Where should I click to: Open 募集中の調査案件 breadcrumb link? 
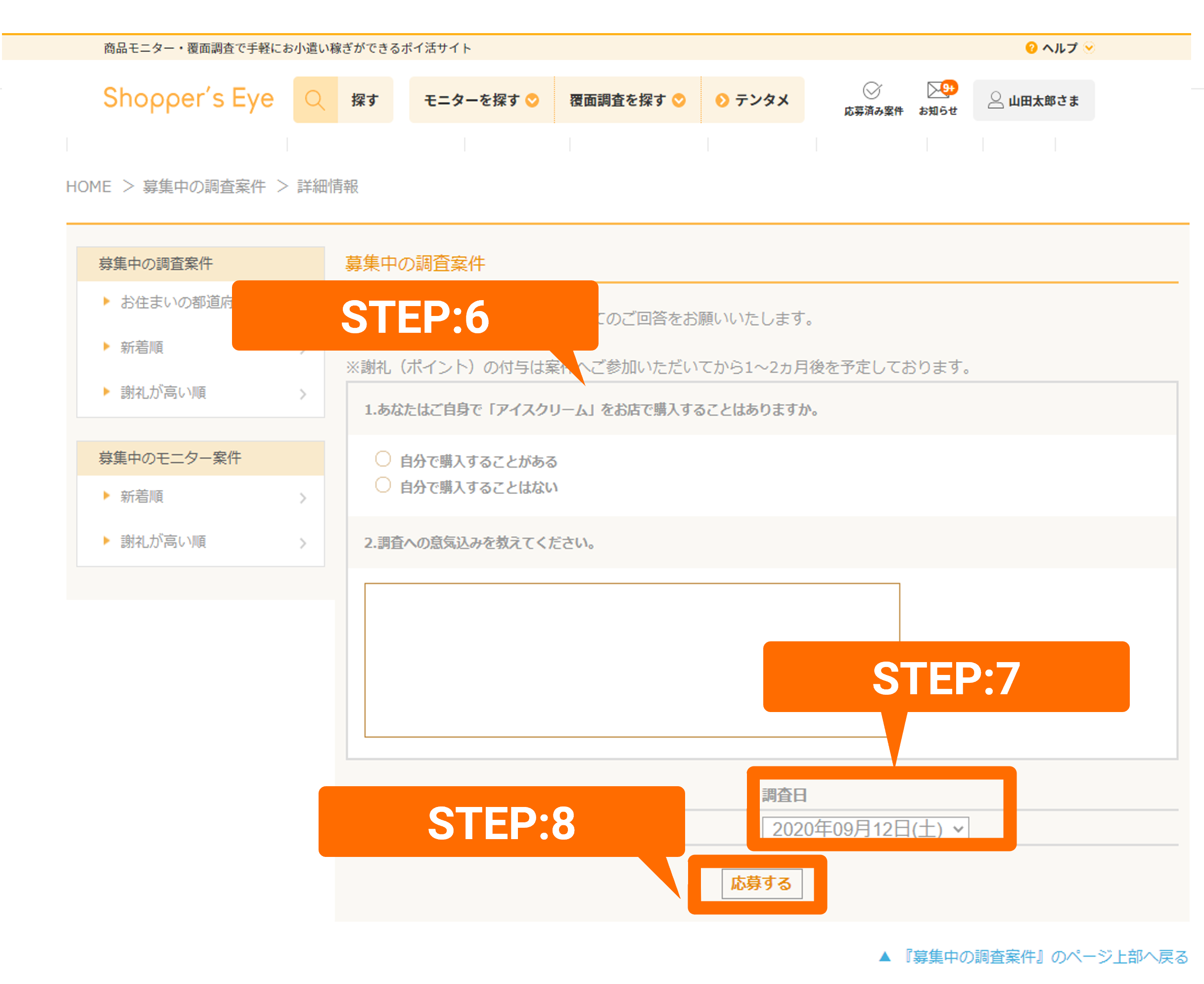point(204,186)
